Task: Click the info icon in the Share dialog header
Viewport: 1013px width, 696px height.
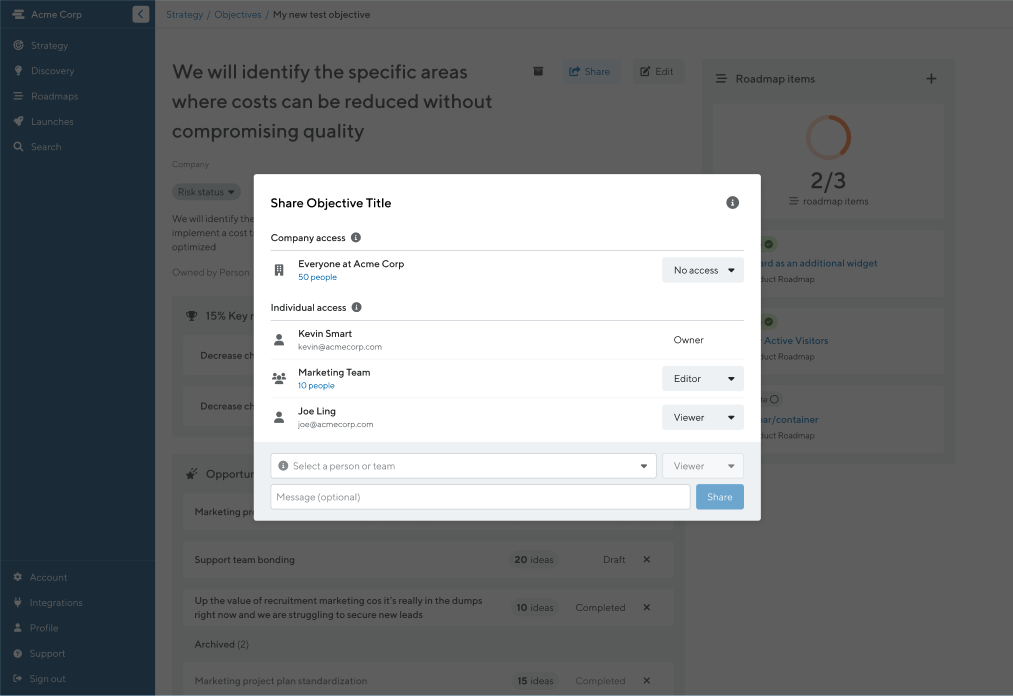Action: pyautogui.click(x=732, y=202)
